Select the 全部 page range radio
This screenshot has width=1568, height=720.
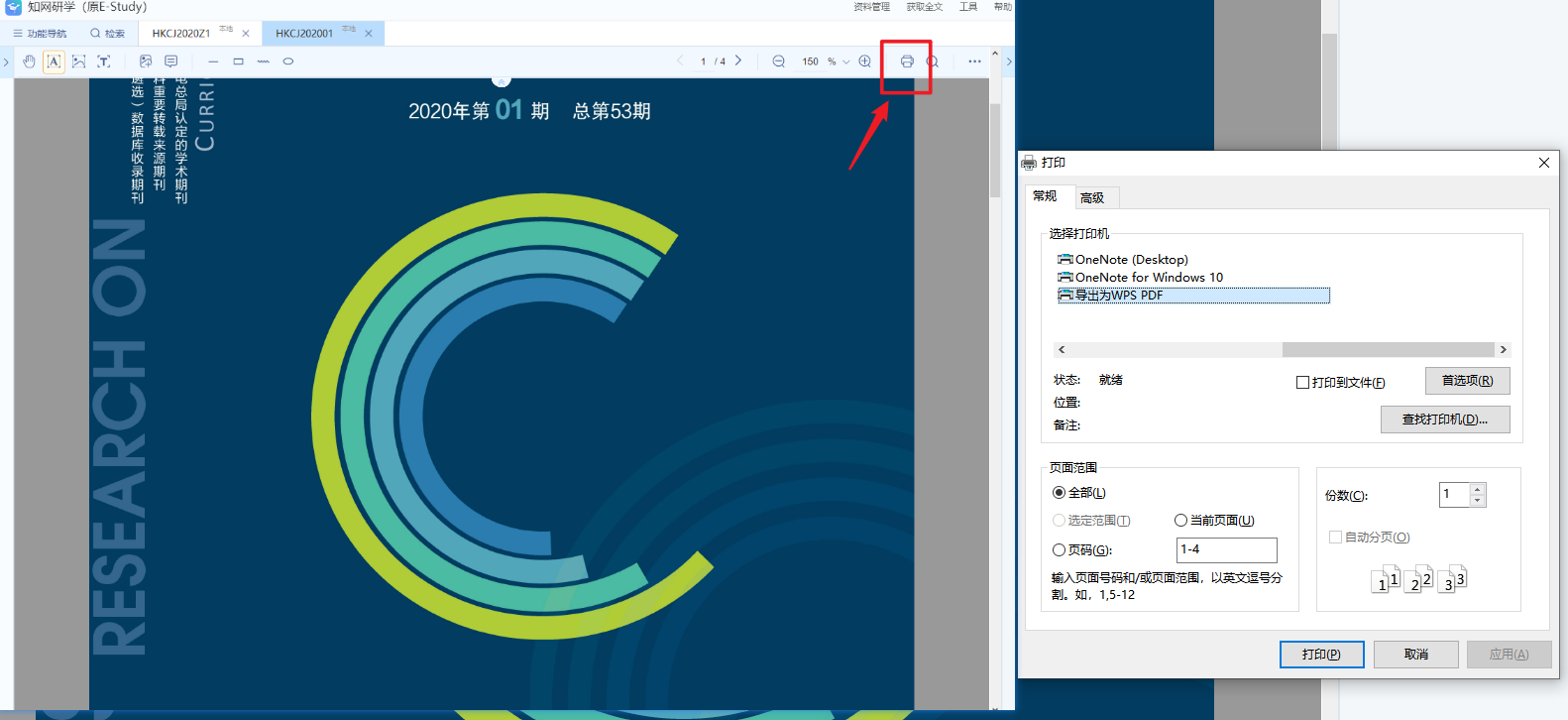1059,493
